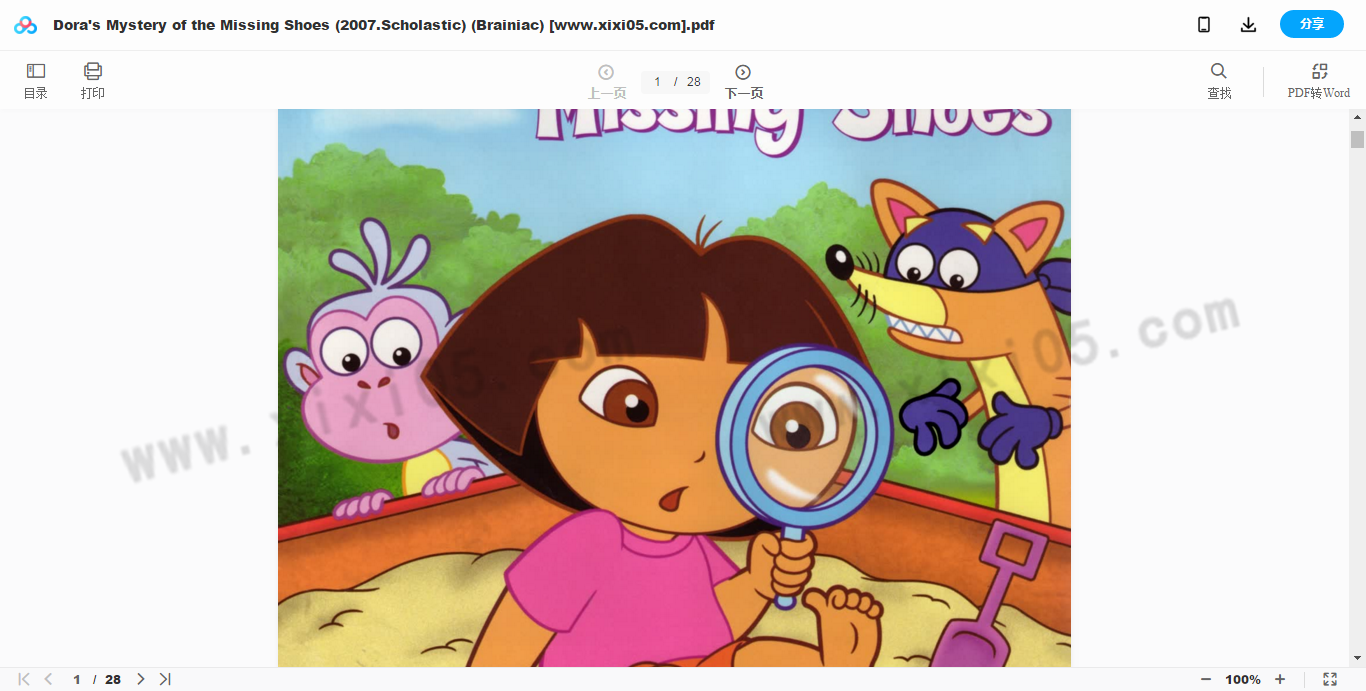
Task: Open the 目录 table of contents panel
Action: pyautogui.click(x=36, y=81)
